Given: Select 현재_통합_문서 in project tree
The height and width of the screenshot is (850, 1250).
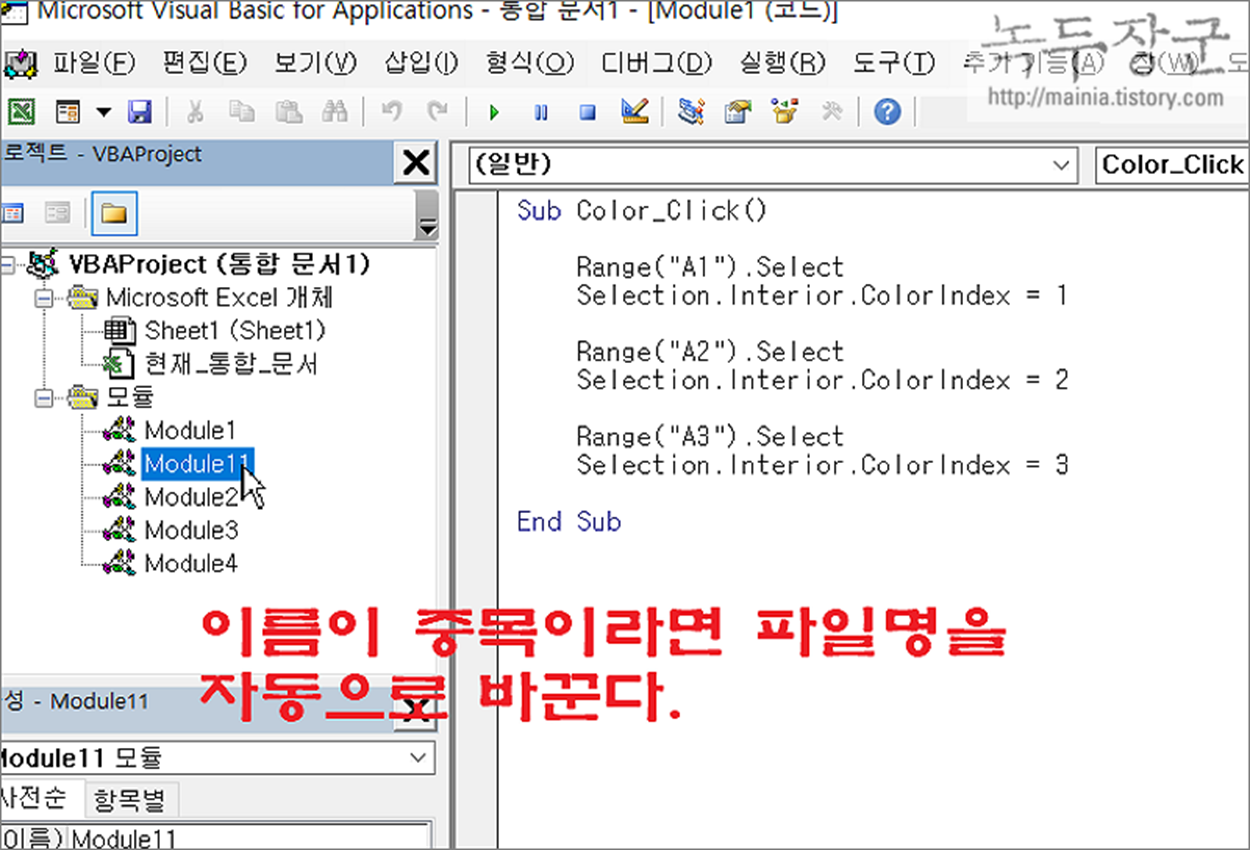Looking at the screenshot, I should point(231,364).
